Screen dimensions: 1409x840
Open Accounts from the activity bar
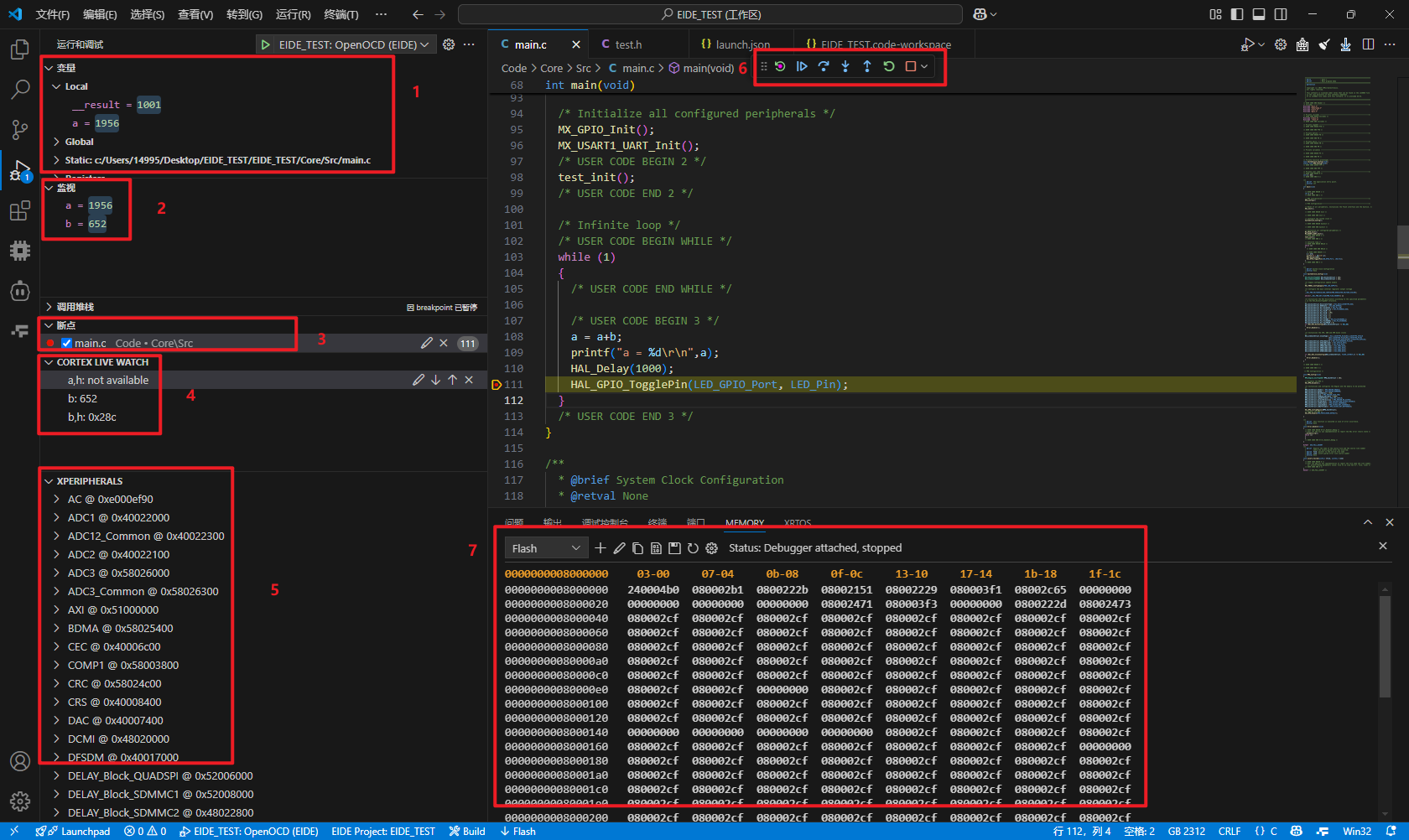tap(20, 761)
